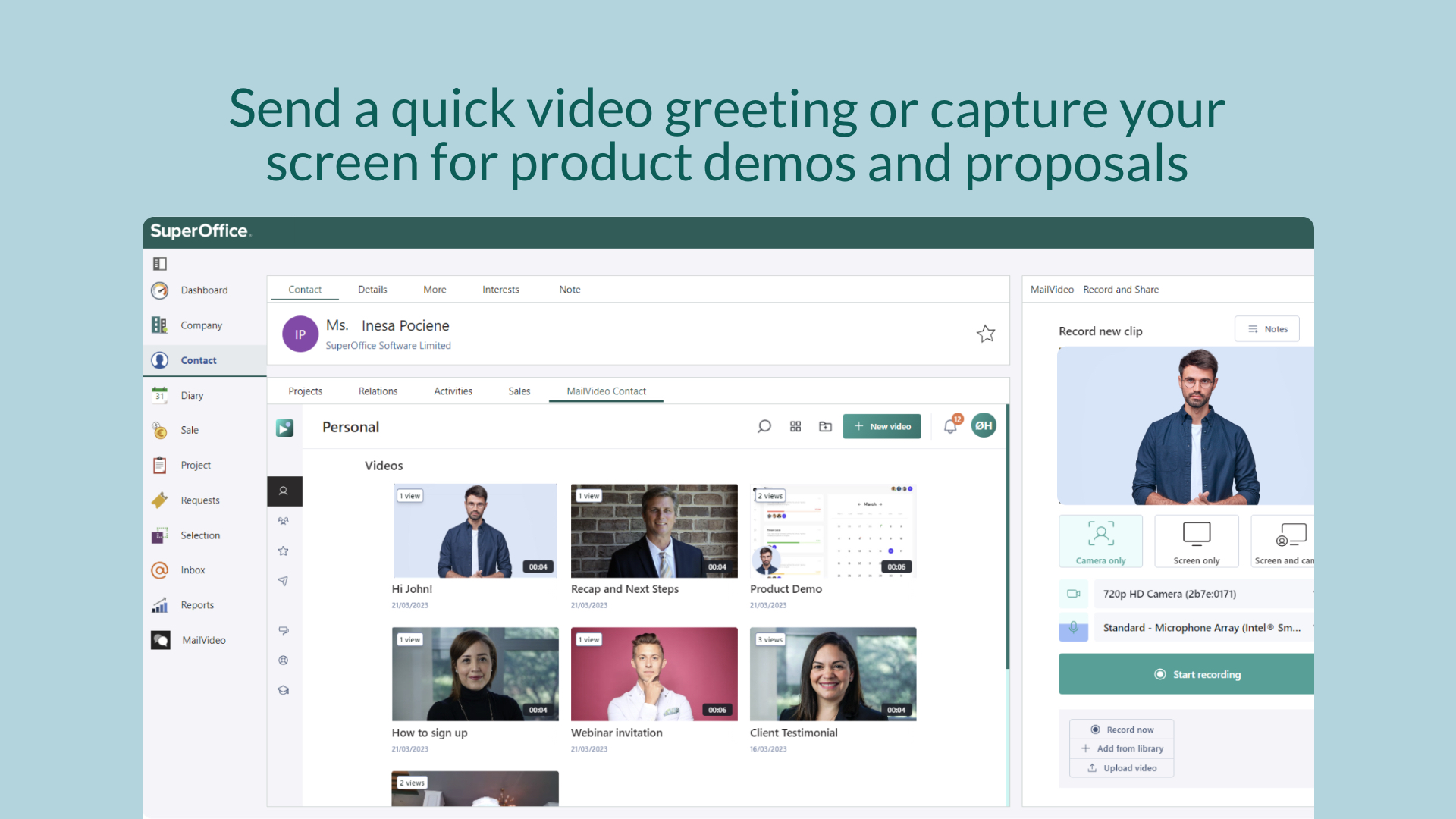Click the New video button
This screenshot has width=1456, height=819.
882,426
